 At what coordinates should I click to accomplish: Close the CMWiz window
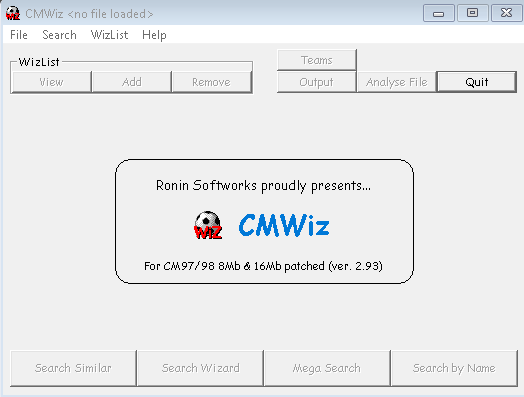coord(506,13)
